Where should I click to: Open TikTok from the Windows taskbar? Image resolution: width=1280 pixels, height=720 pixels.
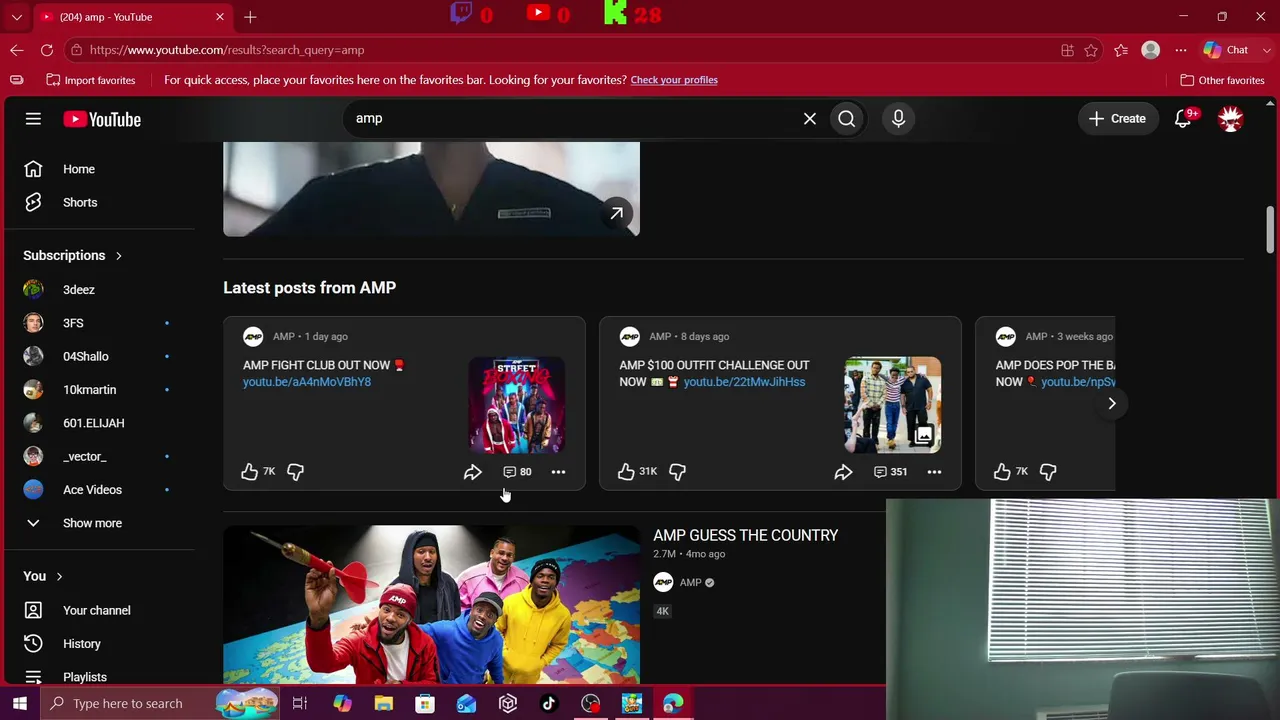point(549,704)
